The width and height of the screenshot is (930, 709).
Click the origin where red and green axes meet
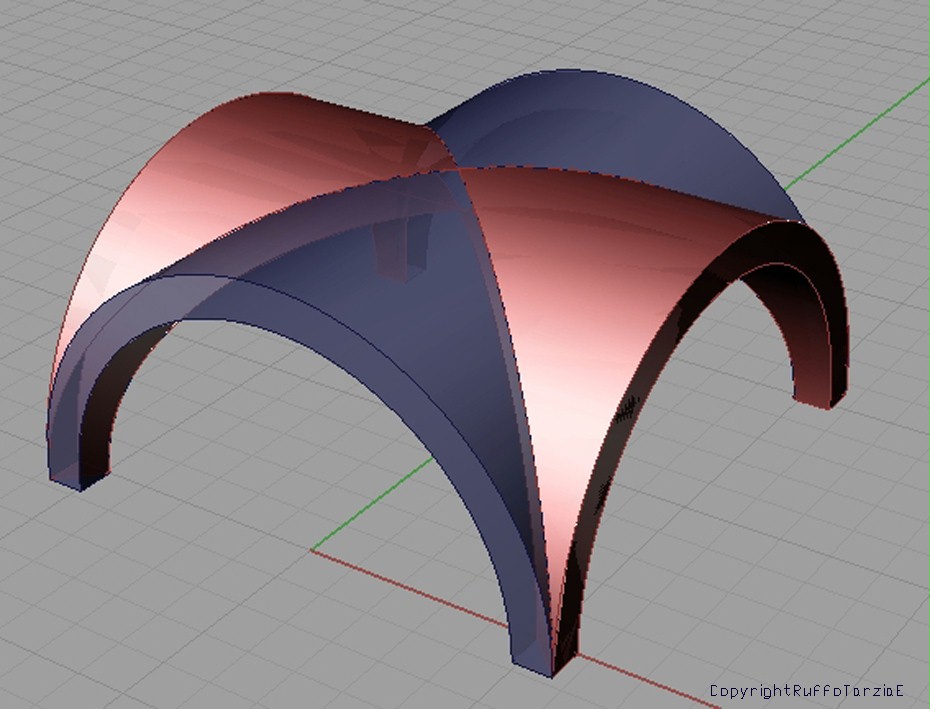(x=313, y=549)
